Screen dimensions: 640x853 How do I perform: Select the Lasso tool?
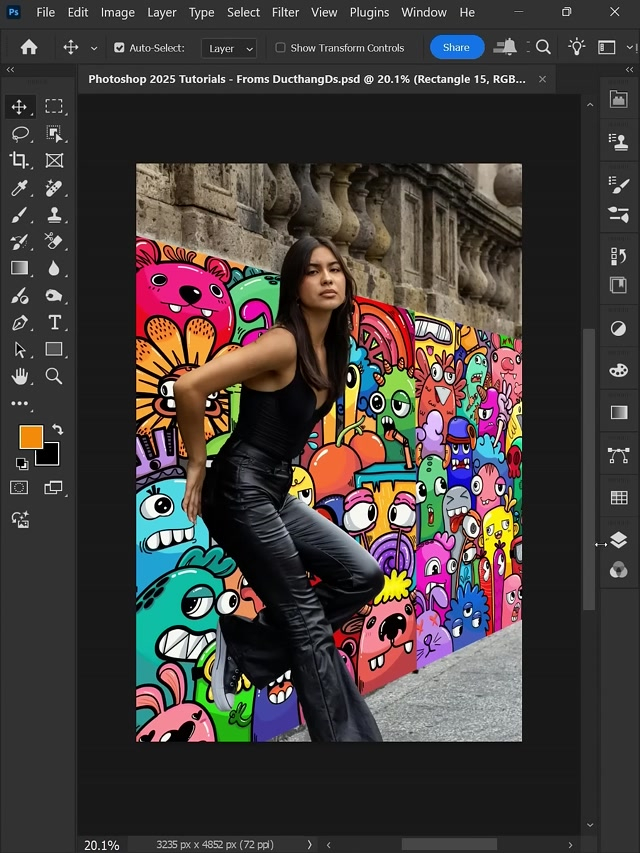pyautogui.click(x=19, y=133)
